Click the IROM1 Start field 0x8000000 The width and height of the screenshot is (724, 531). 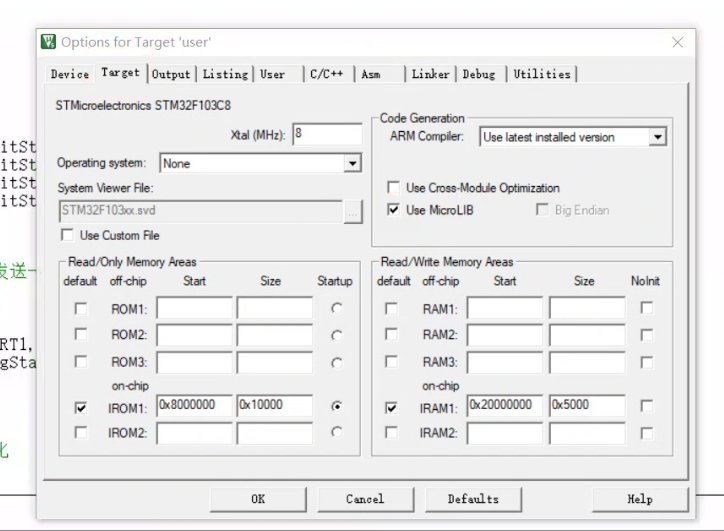point(194,405)
